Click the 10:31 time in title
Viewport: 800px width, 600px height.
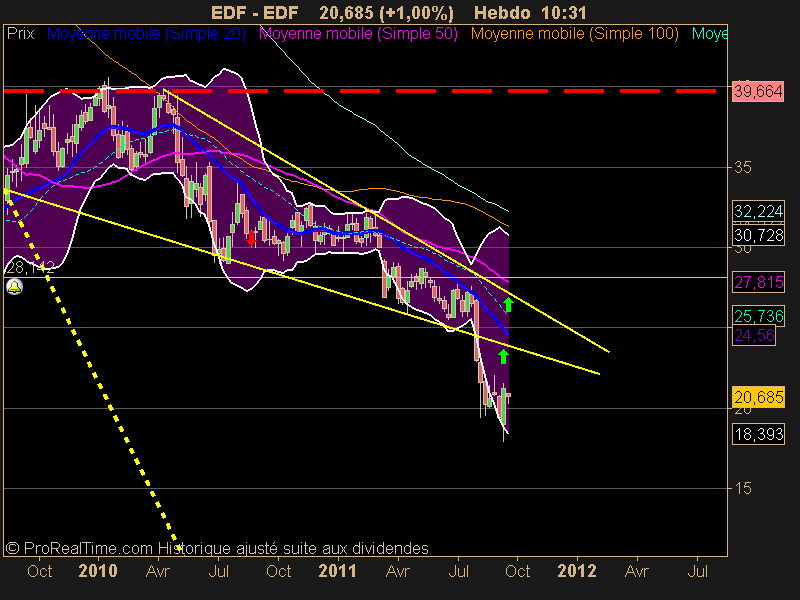[x=565, y=13]
